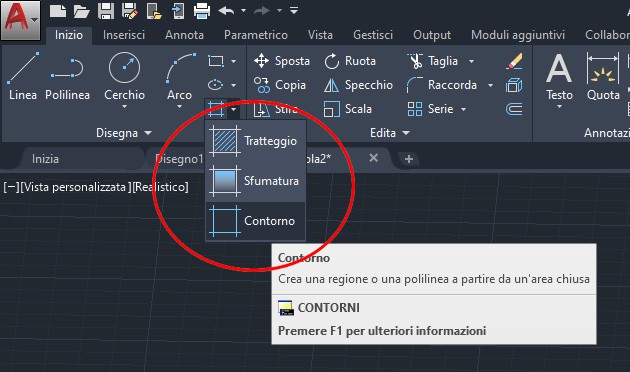Open the Undo history dropdown arrow
Screen dimensions: 630x372
tap(243, 11)
